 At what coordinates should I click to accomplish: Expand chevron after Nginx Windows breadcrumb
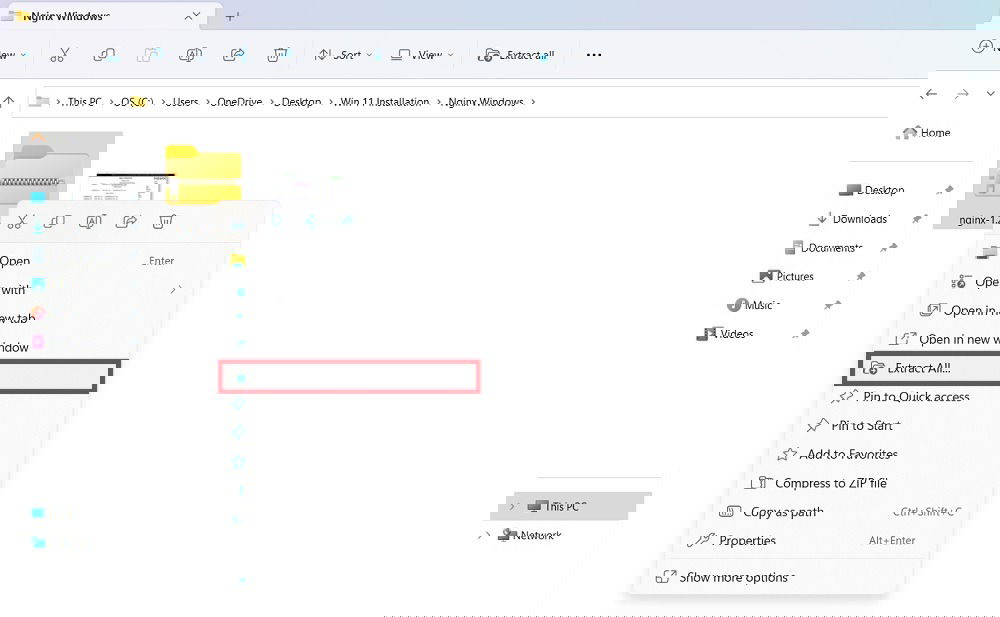tap(533, 101)
